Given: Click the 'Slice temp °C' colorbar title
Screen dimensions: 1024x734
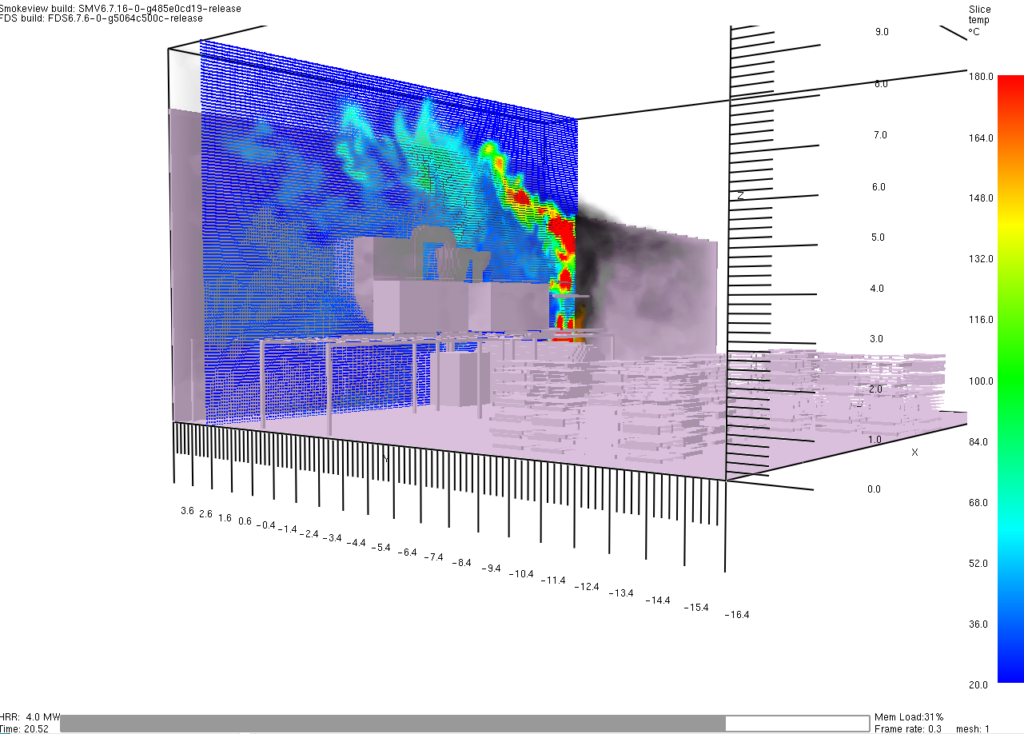Looking at the screenshot, I should (979, 20).
